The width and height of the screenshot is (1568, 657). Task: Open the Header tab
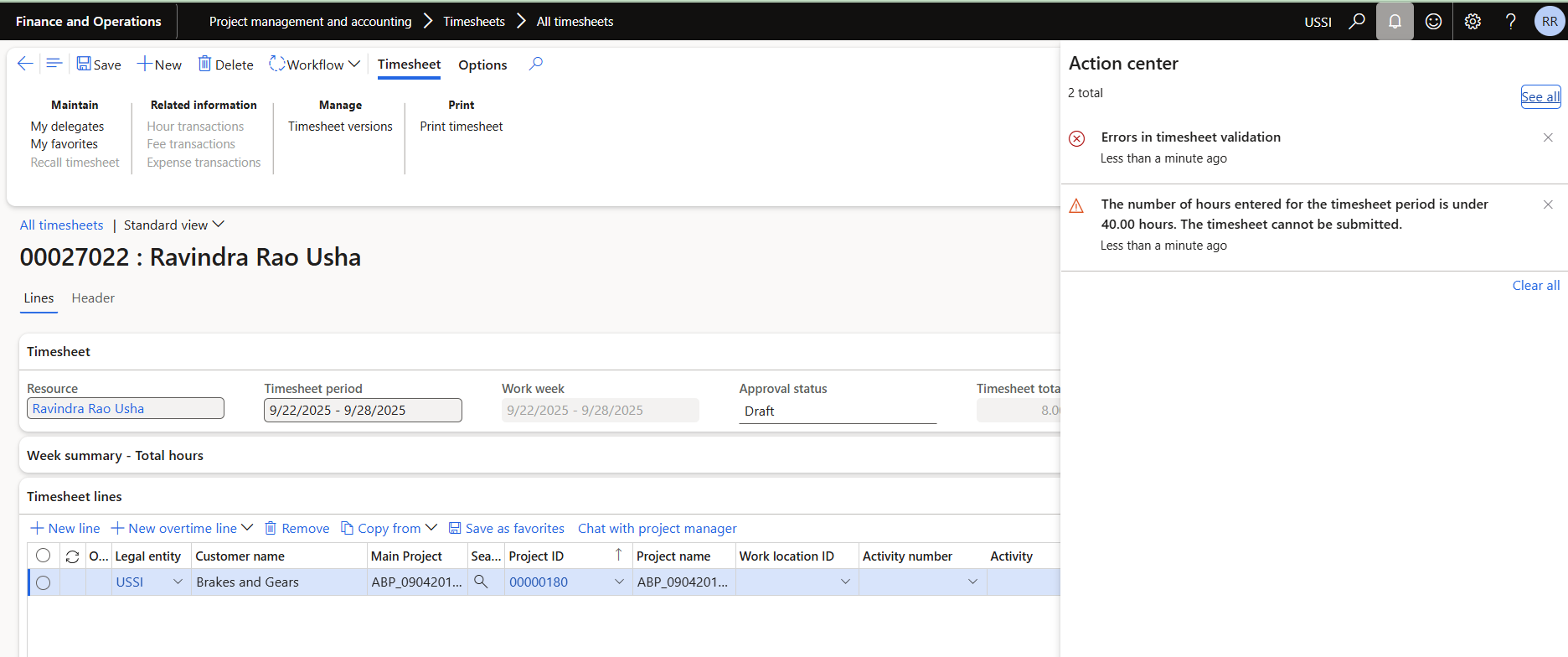tap(93, 298)
